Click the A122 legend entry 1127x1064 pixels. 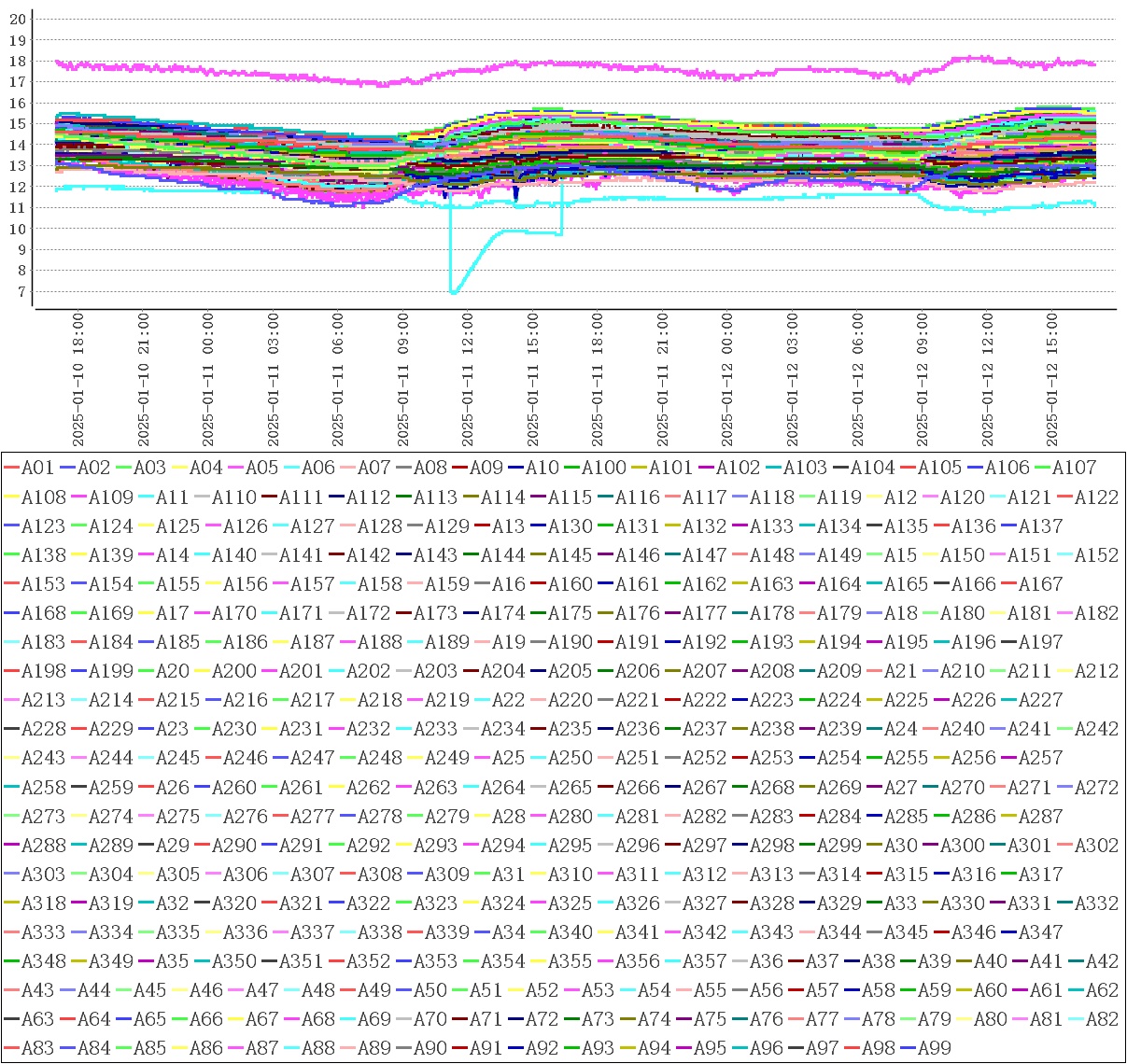[1096, 497]
